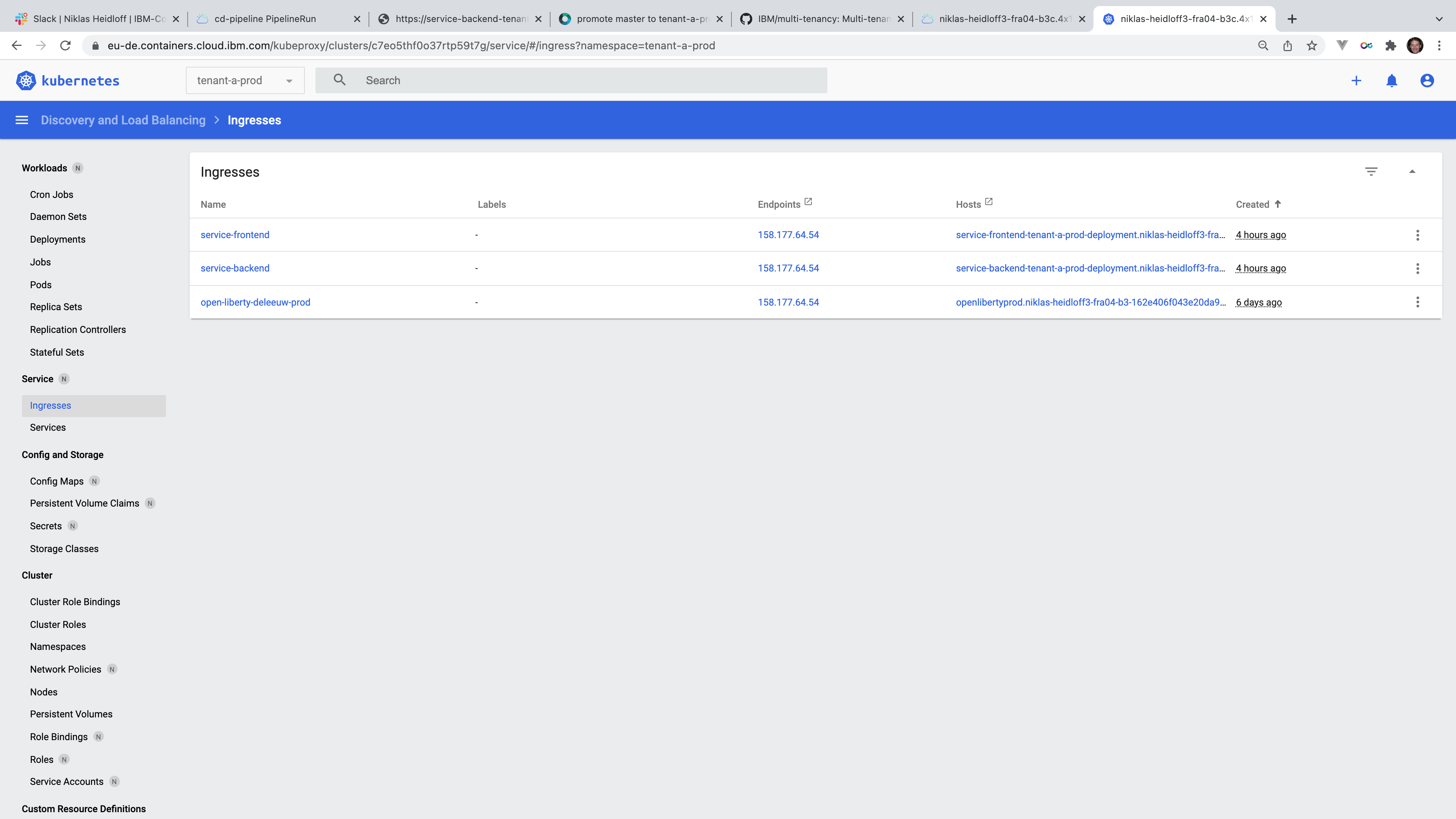The image size is (1456, 819).
Task: Click the user account icon
Action: click(x=1426, y=80)
